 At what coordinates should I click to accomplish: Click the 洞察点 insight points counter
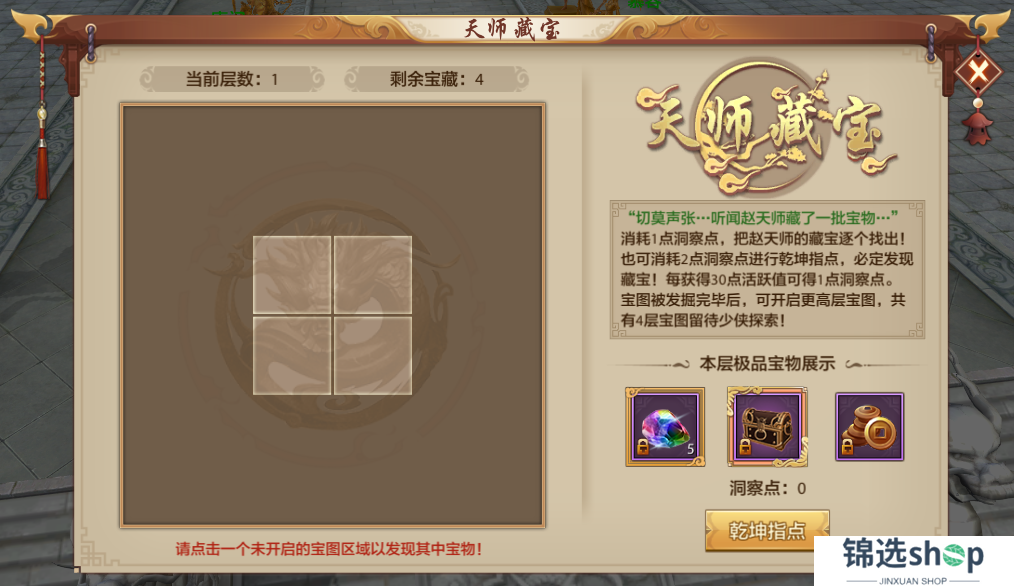coord(768,488)
